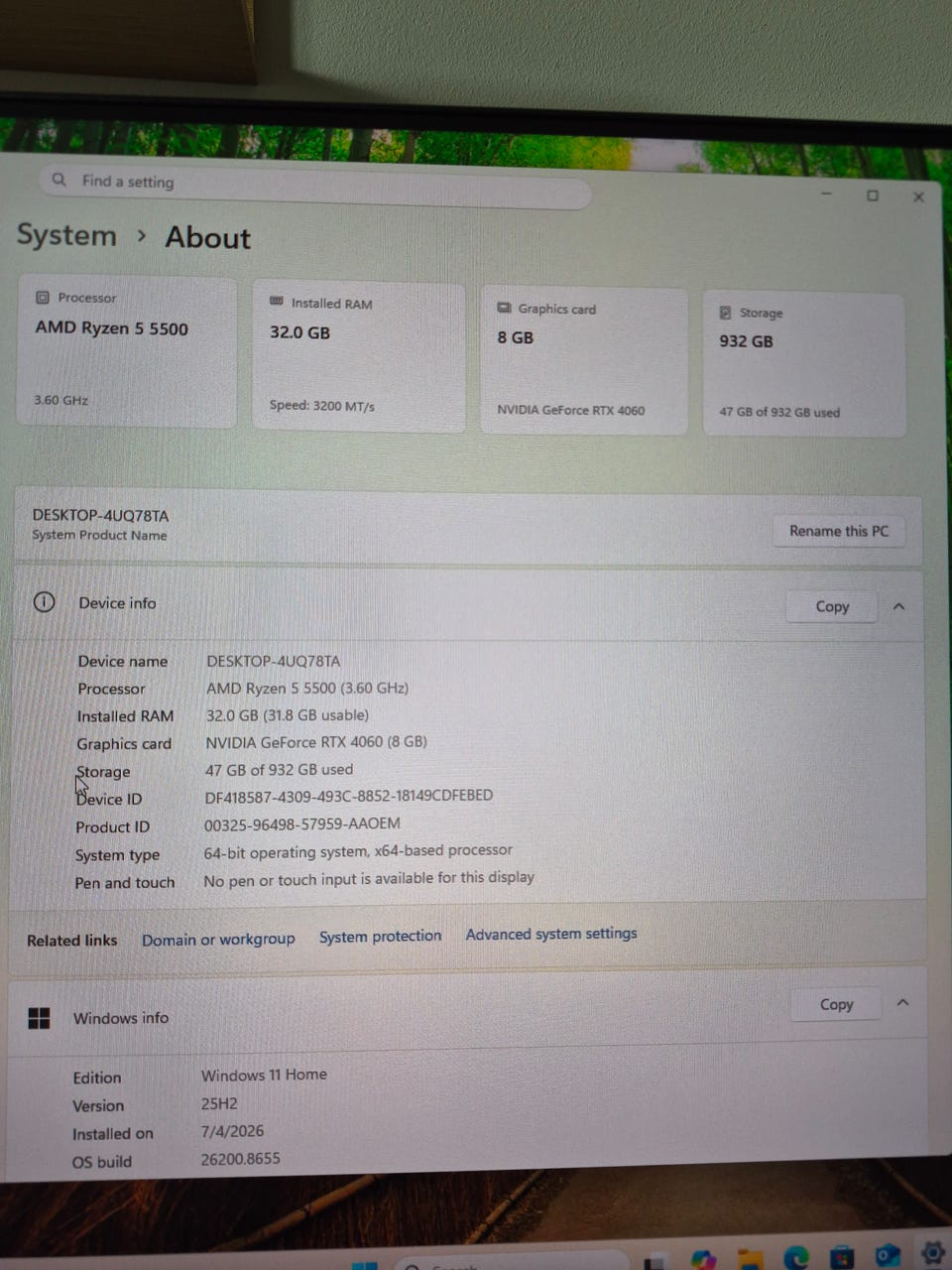952x1270 pixels.
Task: Open Settings gear icon in taskbar
Action: [932, 1253]
